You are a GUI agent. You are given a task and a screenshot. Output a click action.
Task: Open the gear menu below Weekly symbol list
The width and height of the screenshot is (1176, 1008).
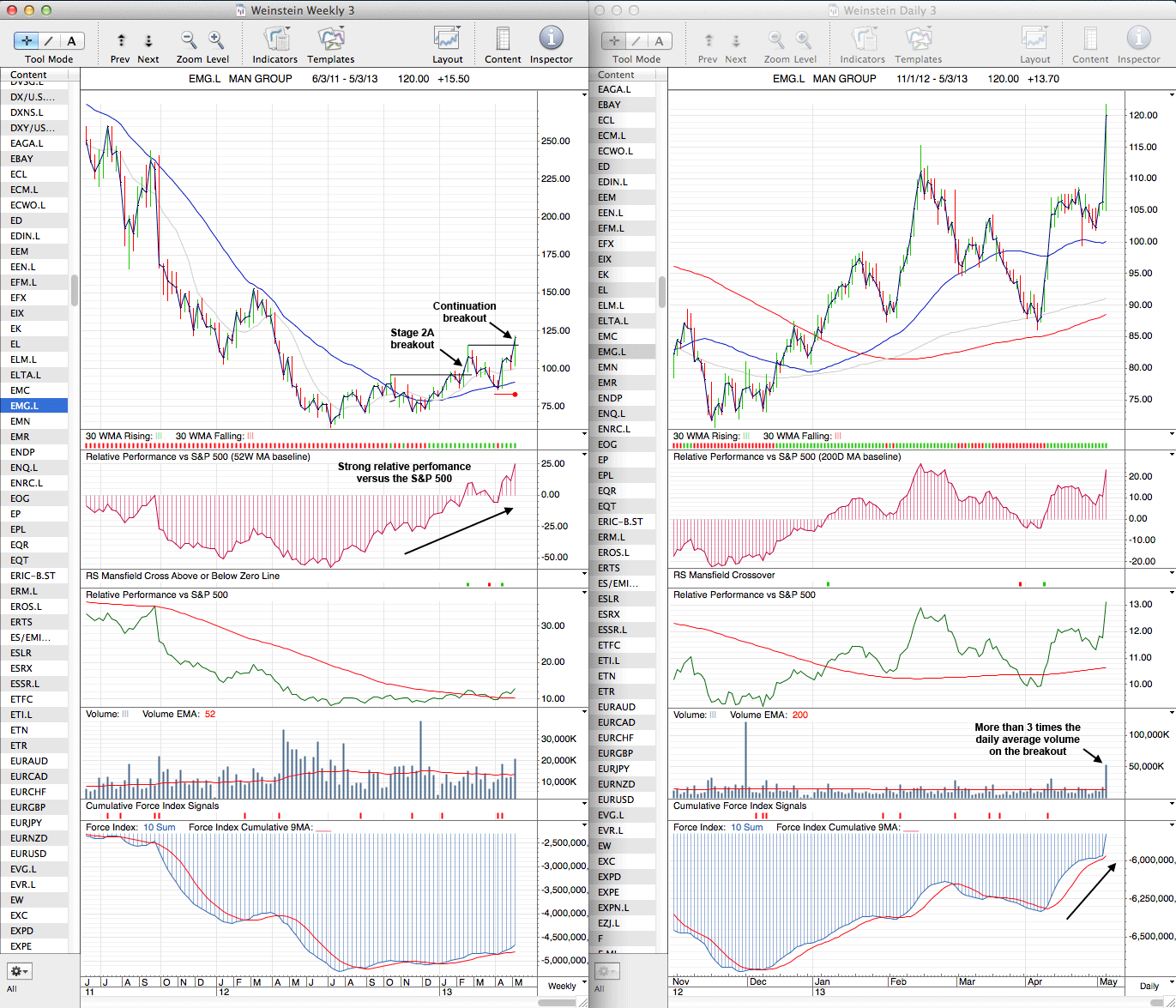[20, 971]
